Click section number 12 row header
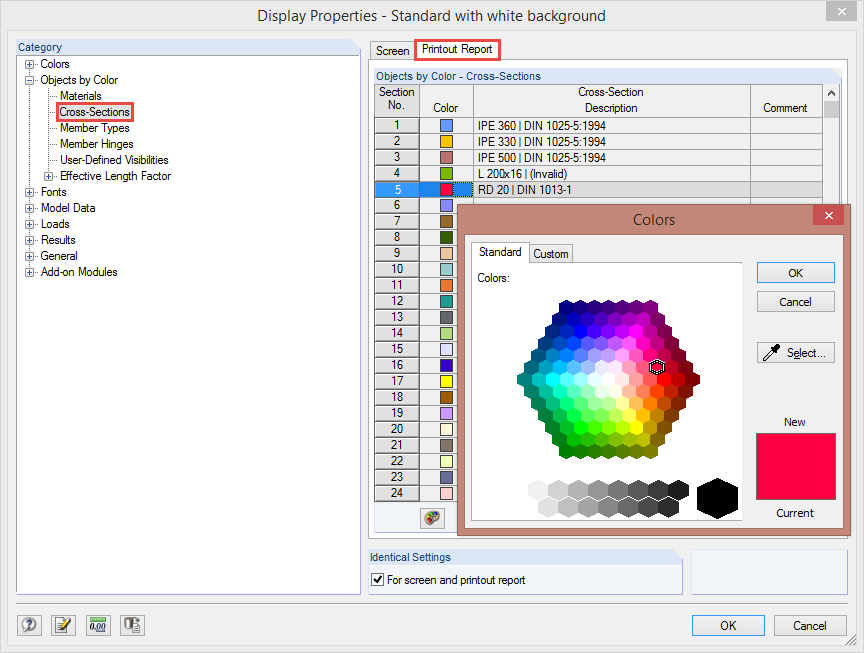 coord(397,301)
